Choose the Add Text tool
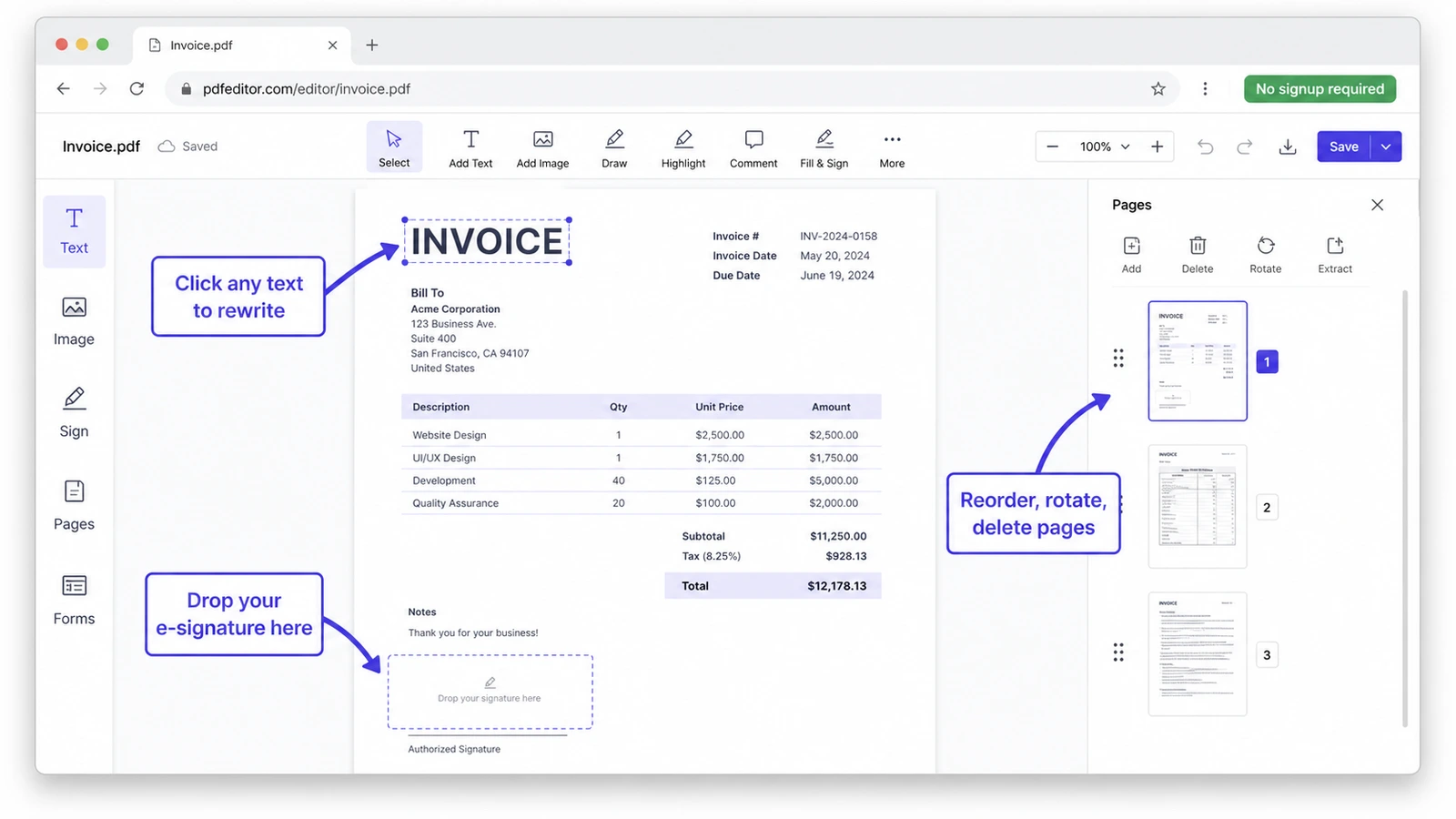This screenshot has height=819, width=1456. [x=470, y=148]
